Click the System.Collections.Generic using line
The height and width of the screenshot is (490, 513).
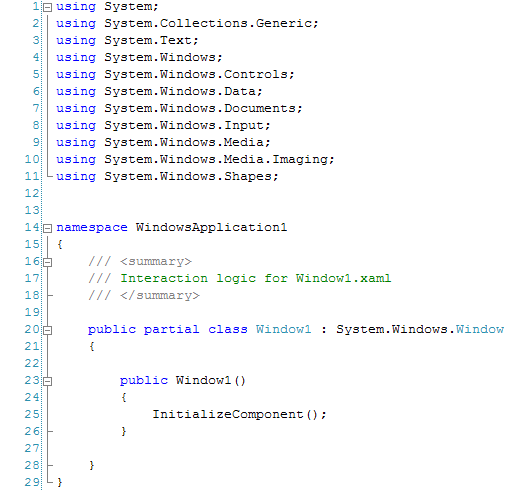[187, 24]
